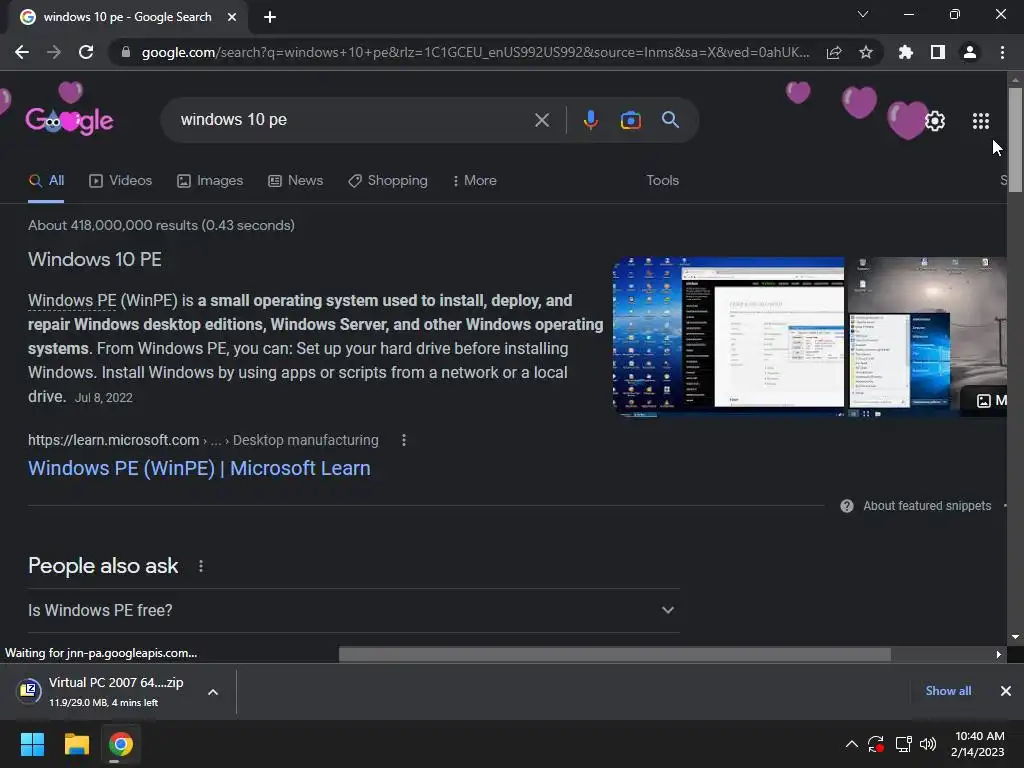Show hidden system tray icons
The height and width of the screenshot is (768, 1024).
(x=852, y=744)
